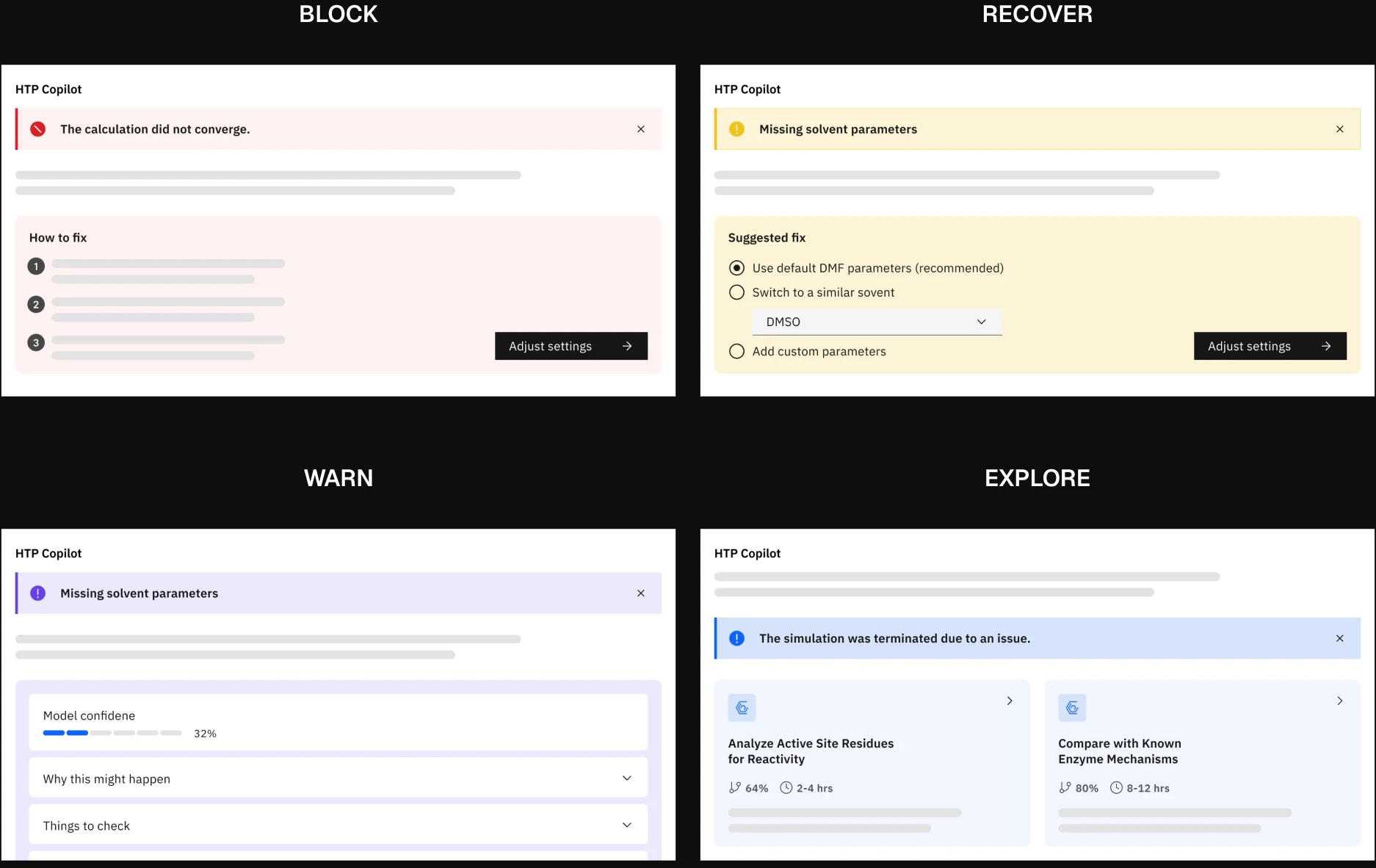Click the How to fix heading
Screen dimensions: 1376x868
58,238
